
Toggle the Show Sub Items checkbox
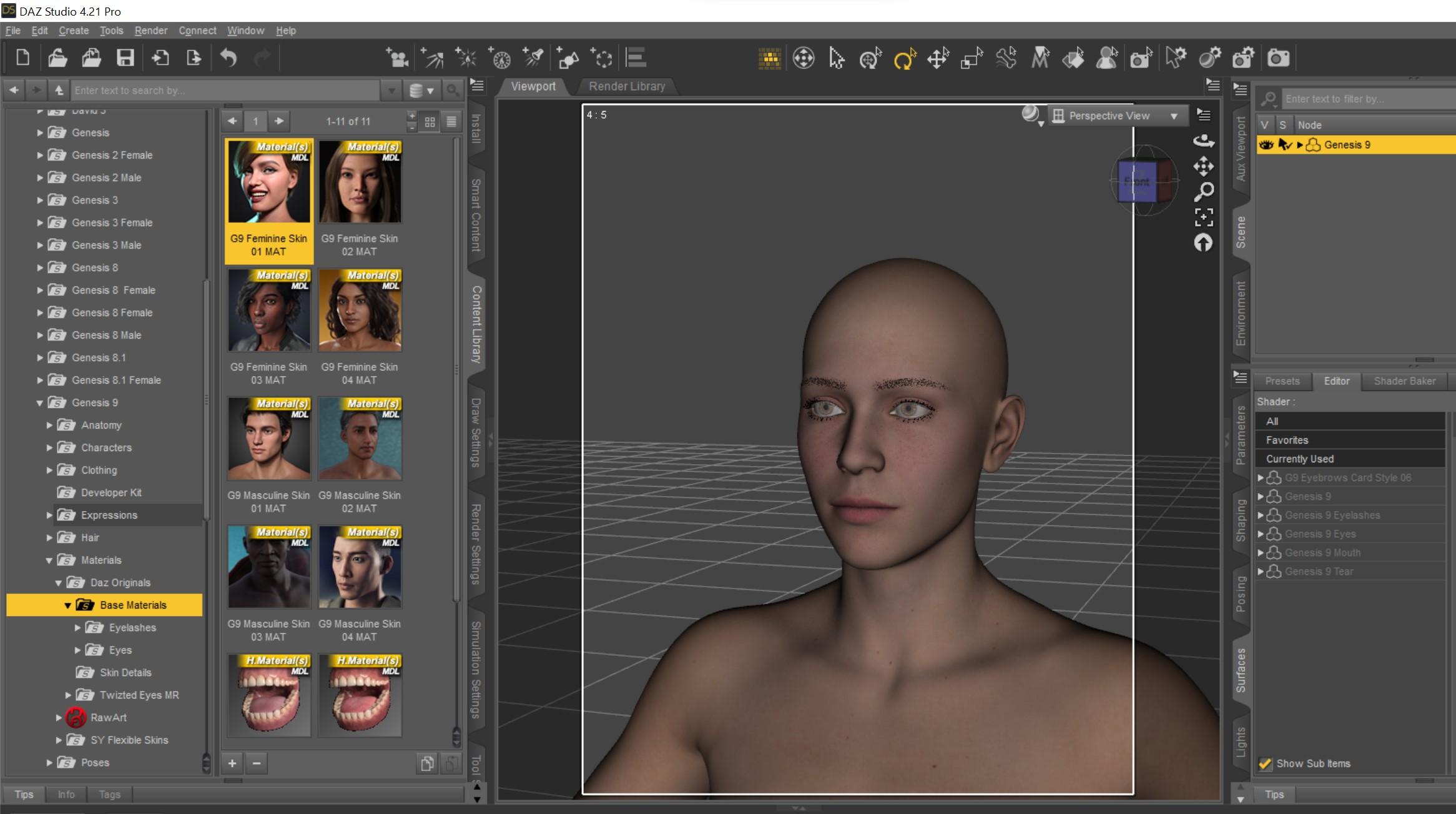[1266, 763]
